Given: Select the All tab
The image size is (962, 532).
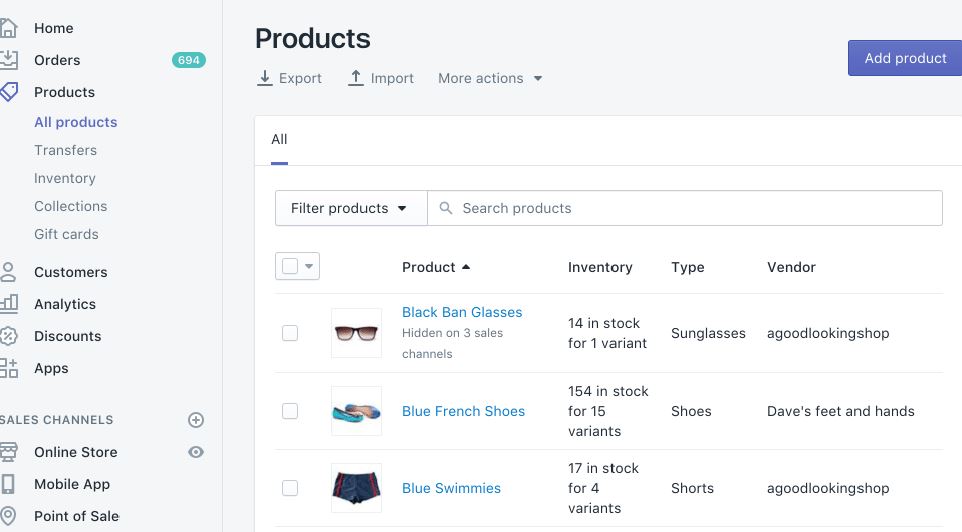Looking at the screenshot, I should (x=279, y=140).
